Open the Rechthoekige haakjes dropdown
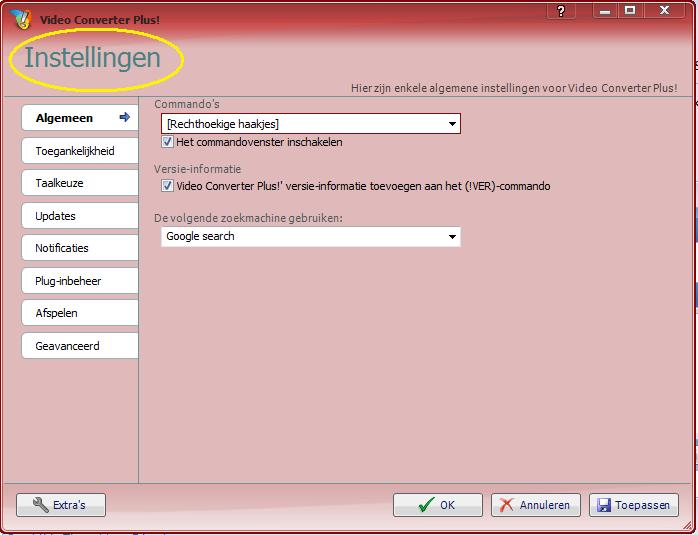This screenshot has width=698, height=535. (x=453, y=124)
